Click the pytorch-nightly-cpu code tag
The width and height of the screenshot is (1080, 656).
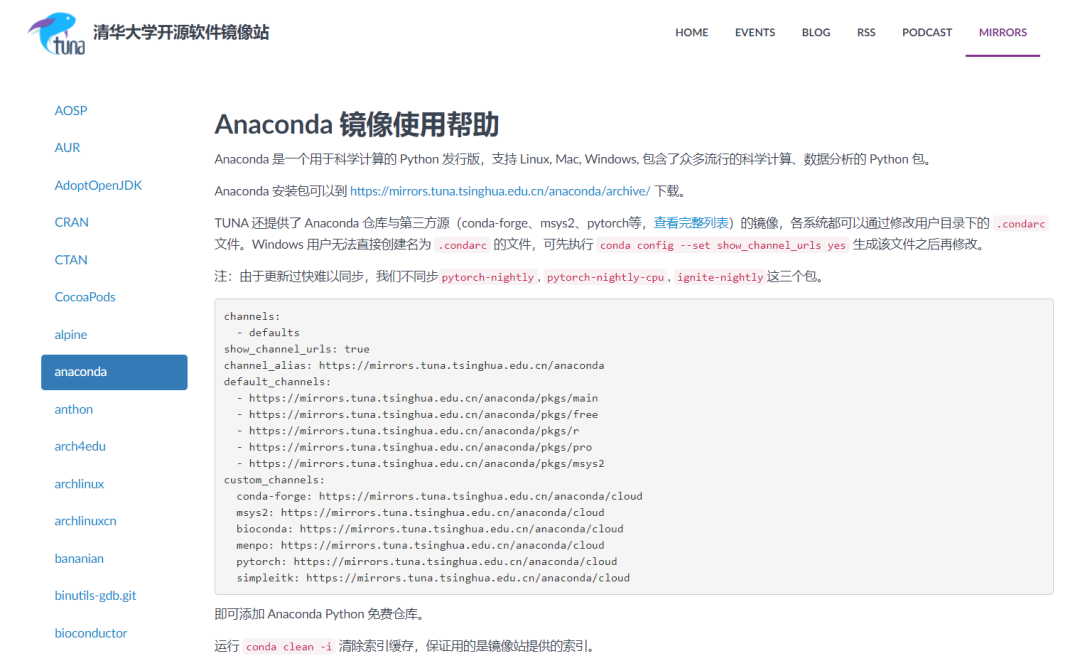[x=605, y=277]
